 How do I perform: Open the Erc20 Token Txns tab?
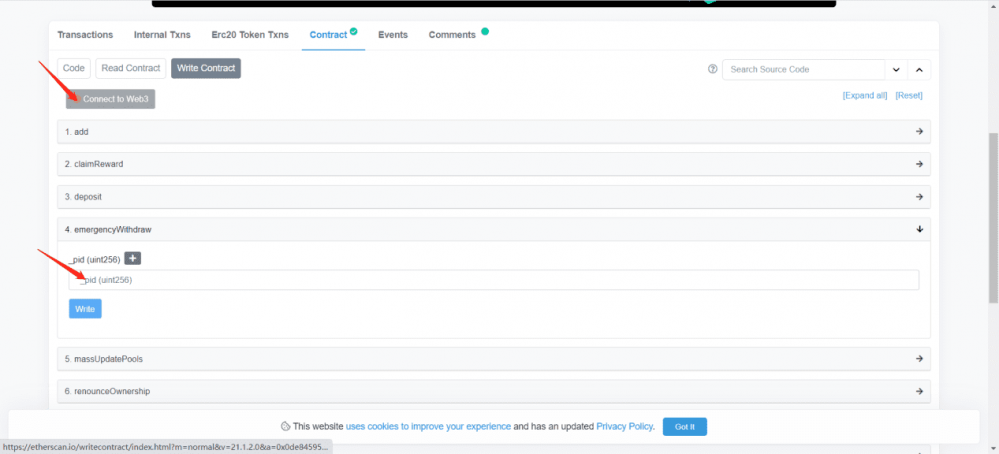click(x=250, y=34)
